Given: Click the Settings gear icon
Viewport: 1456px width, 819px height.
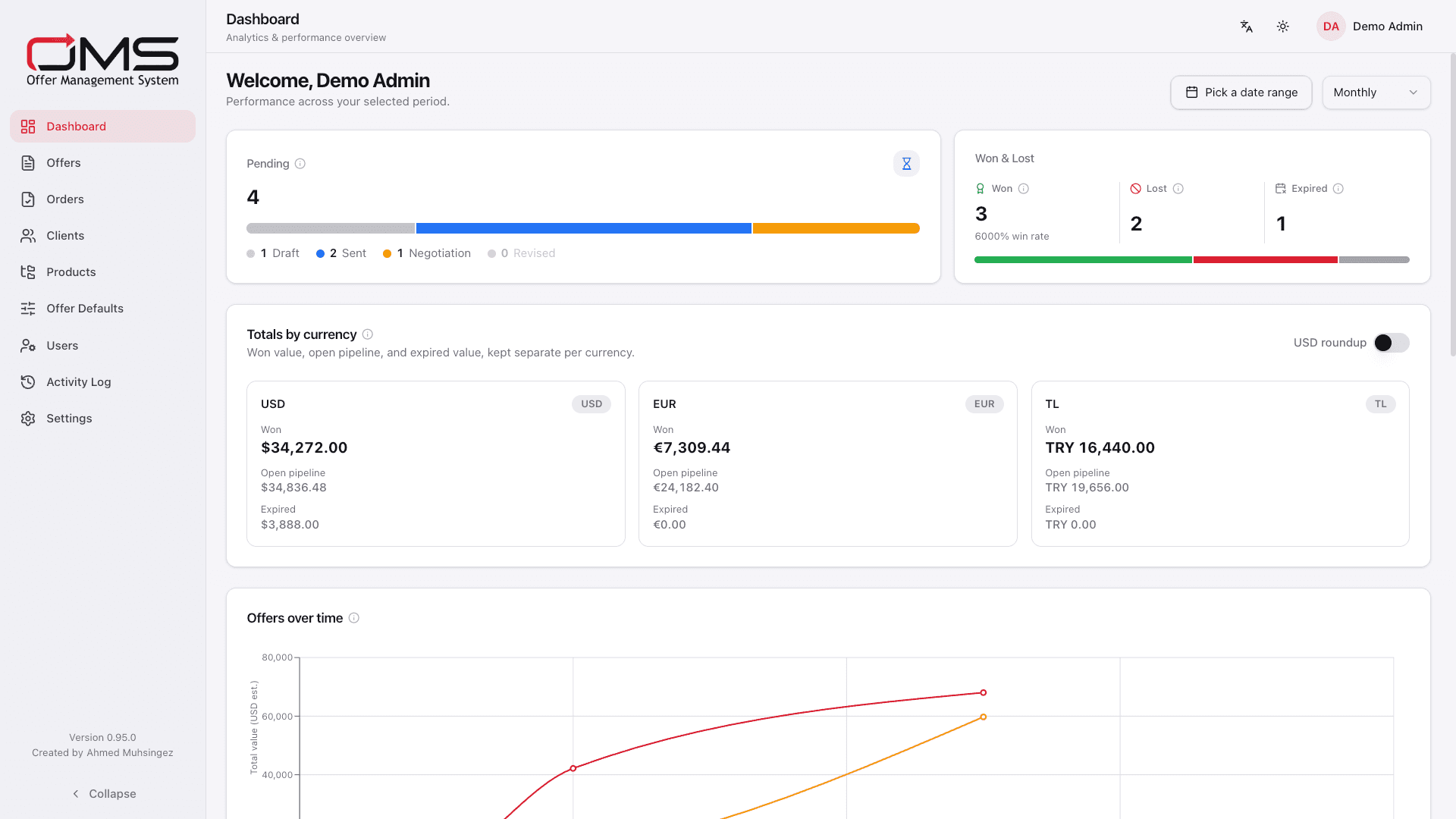Looking at the screenshot, I should point(28,419).
